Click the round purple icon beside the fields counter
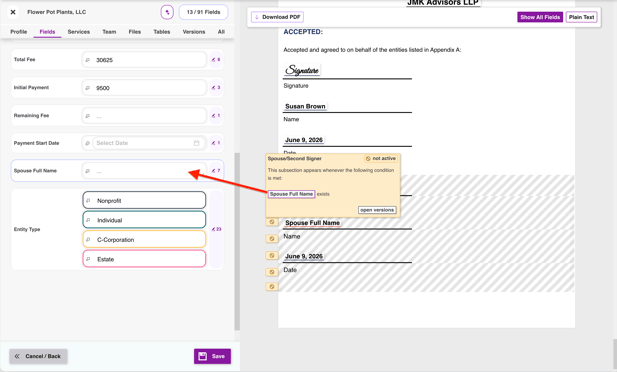This screenshot has height=372, width=617. pyautogui.click(x=167, y=12)
